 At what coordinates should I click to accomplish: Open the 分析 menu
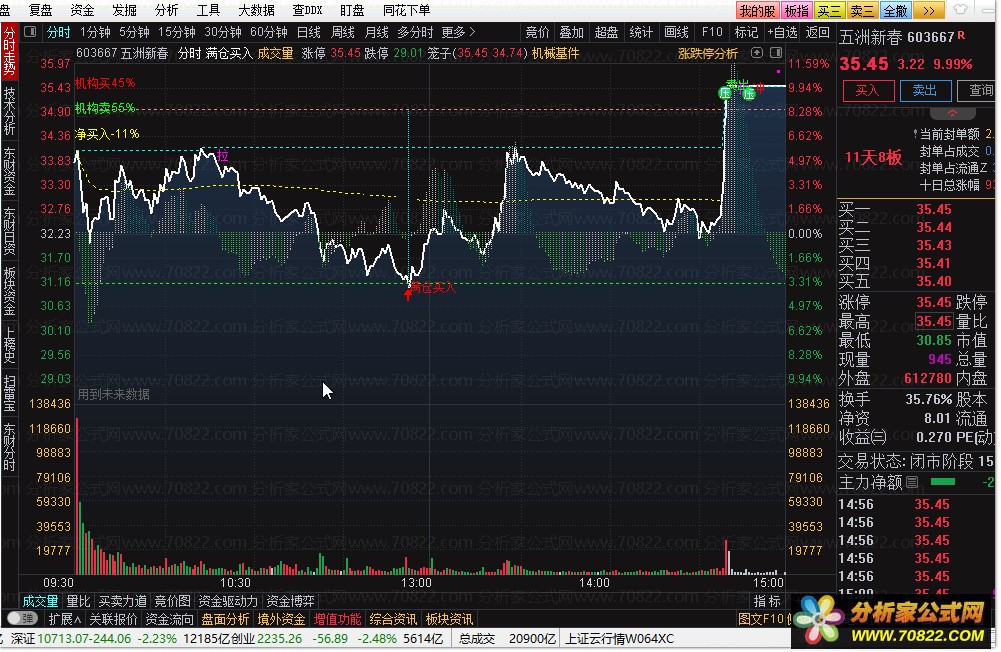point(166,10)
